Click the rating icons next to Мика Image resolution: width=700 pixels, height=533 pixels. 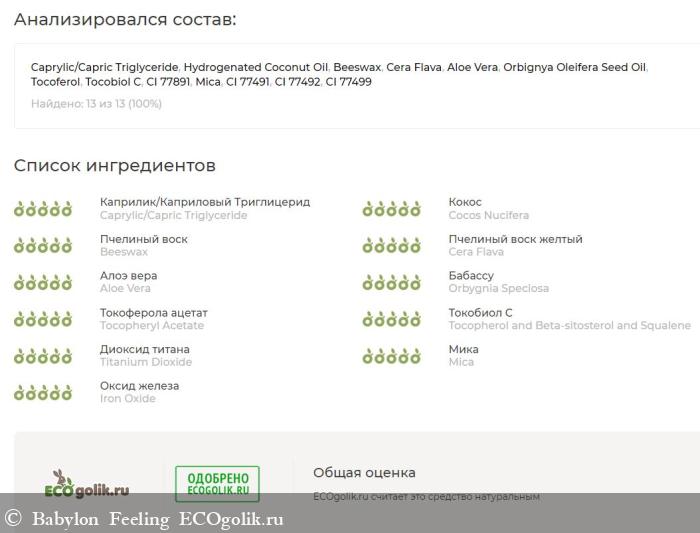pos(391,356)
